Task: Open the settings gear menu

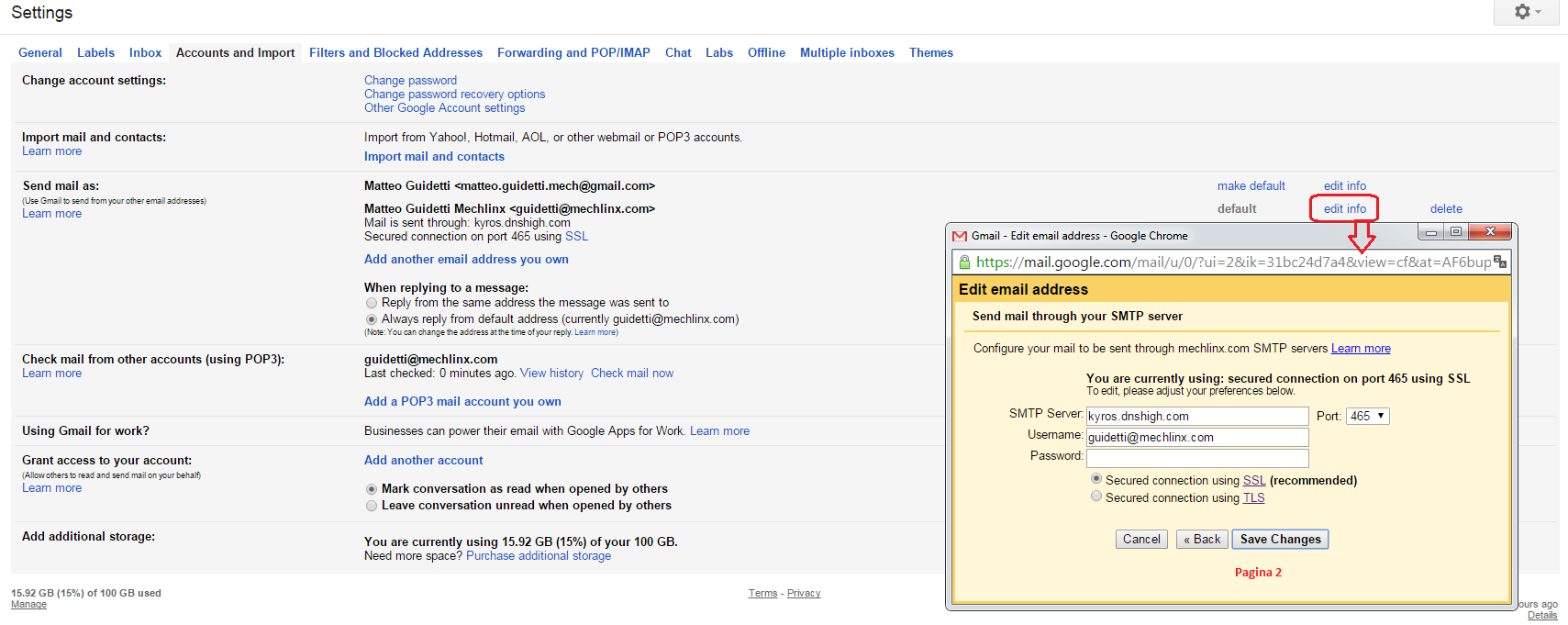Action: point(1527,12)
